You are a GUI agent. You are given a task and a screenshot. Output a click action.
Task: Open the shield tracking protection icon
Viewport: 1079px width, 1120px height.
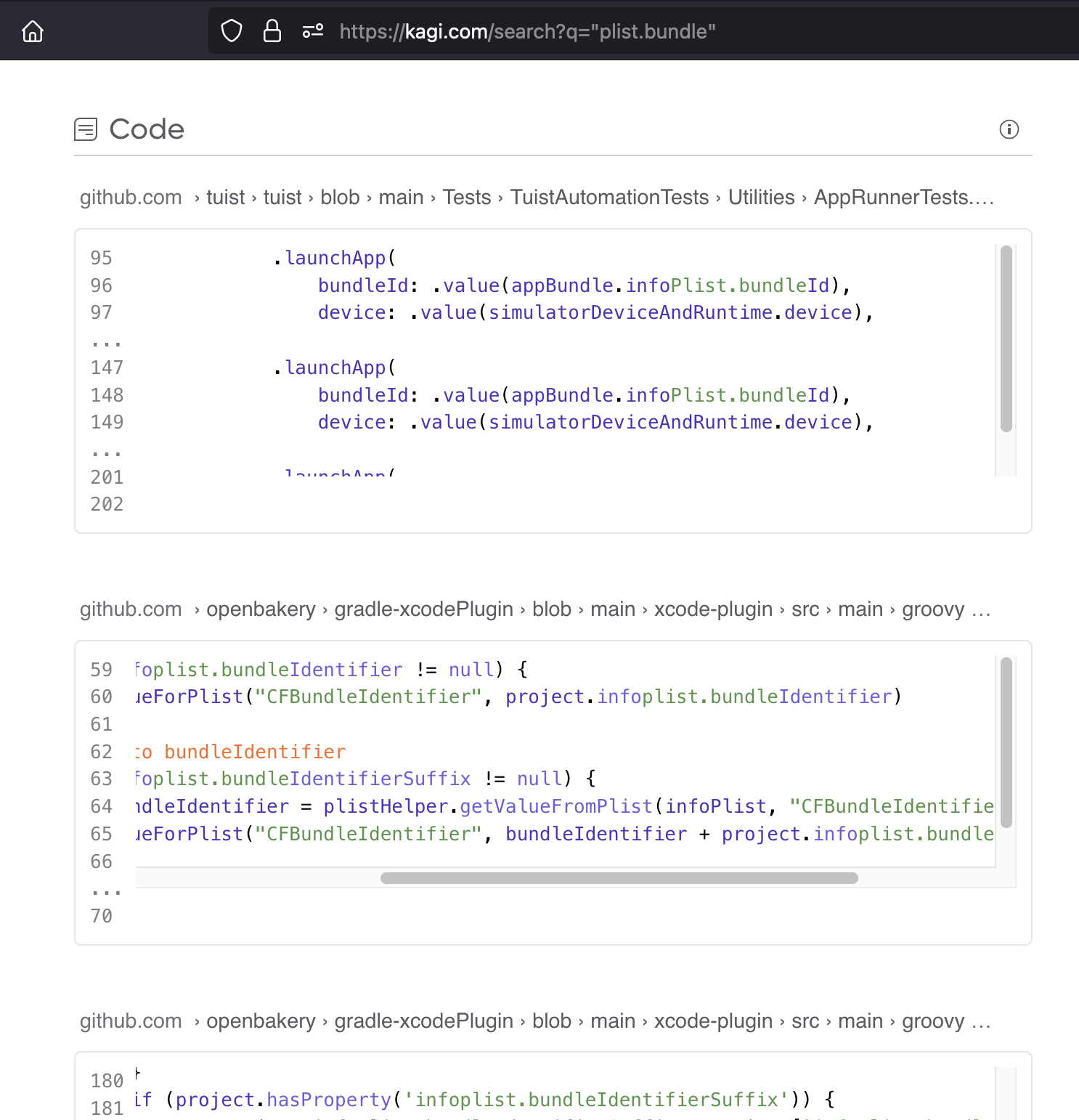tap(232, 31)
